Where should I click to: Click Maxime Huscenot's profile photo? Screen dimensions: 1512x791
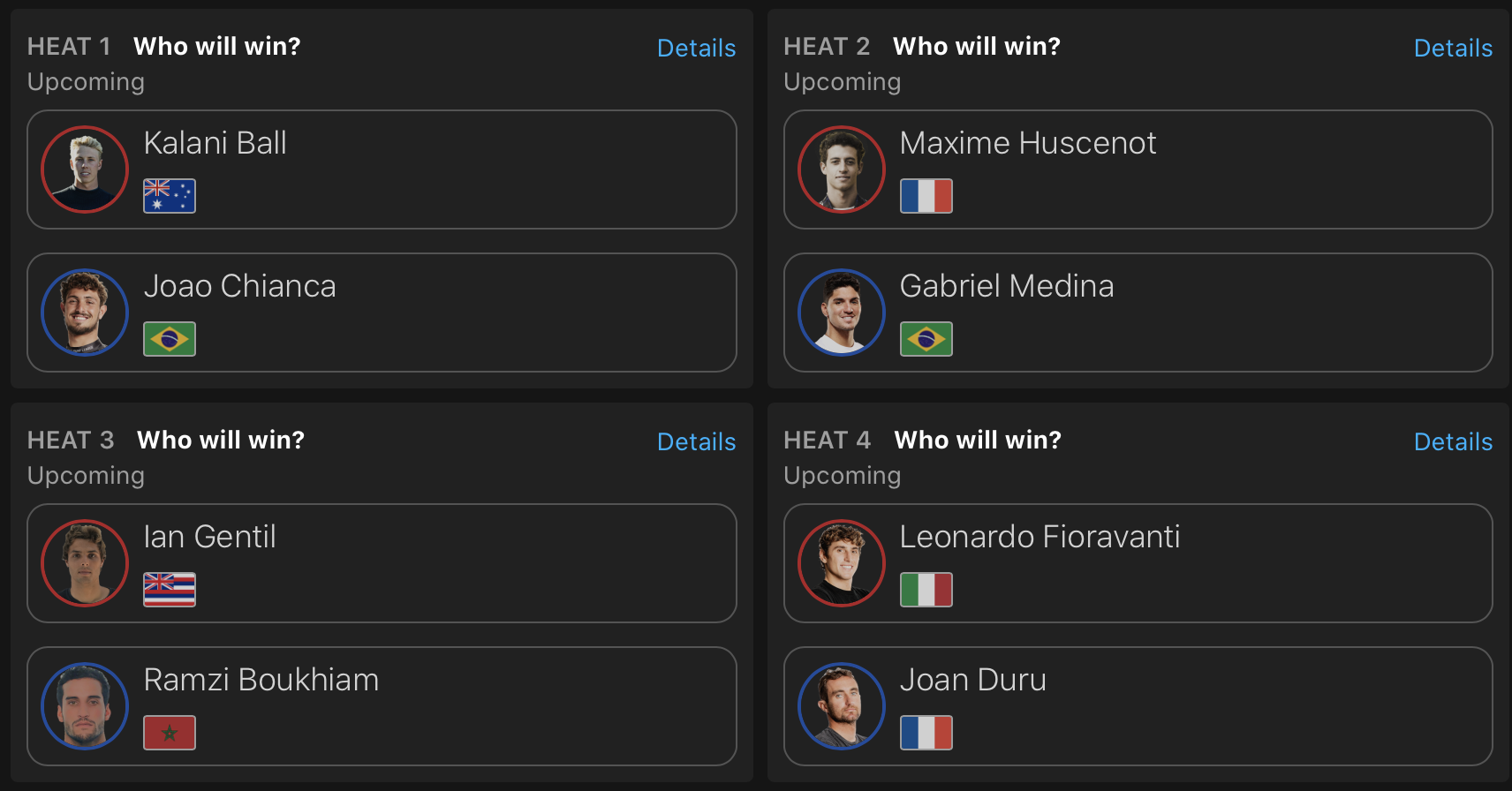842,169
